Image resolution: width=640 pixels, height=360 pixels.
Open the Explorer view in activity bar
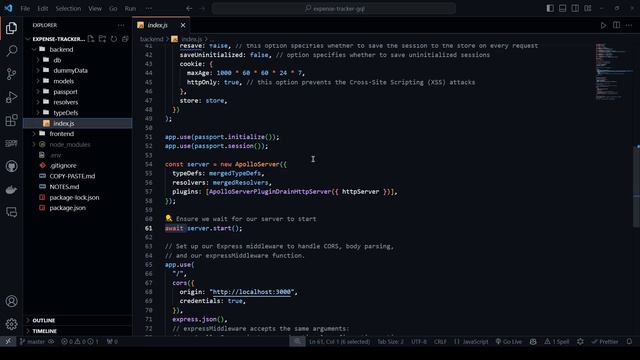pyautogui.click(x=11, y=28)
